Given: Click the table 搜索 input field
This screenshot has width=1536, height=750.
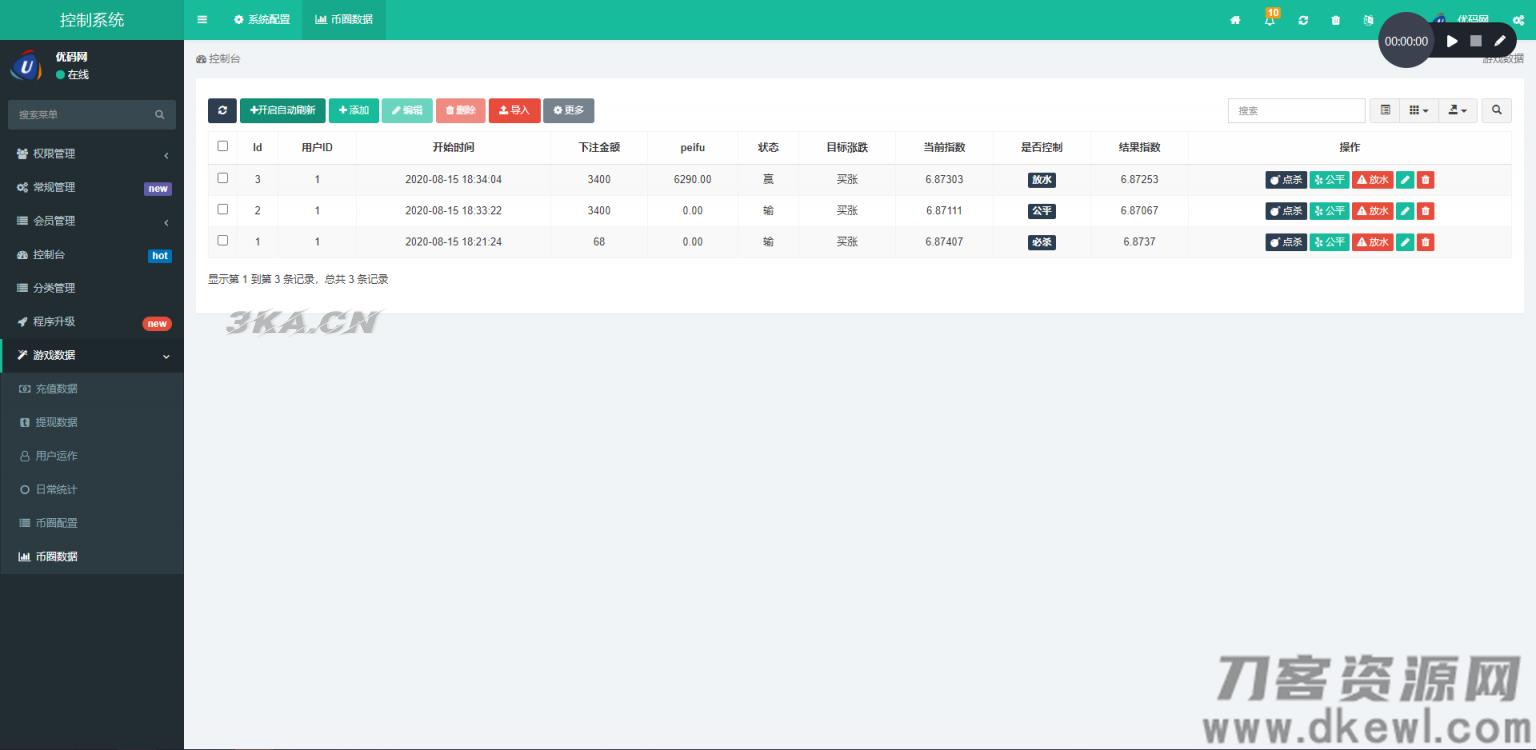Looking at the screenshot, I should point(1296,111).
